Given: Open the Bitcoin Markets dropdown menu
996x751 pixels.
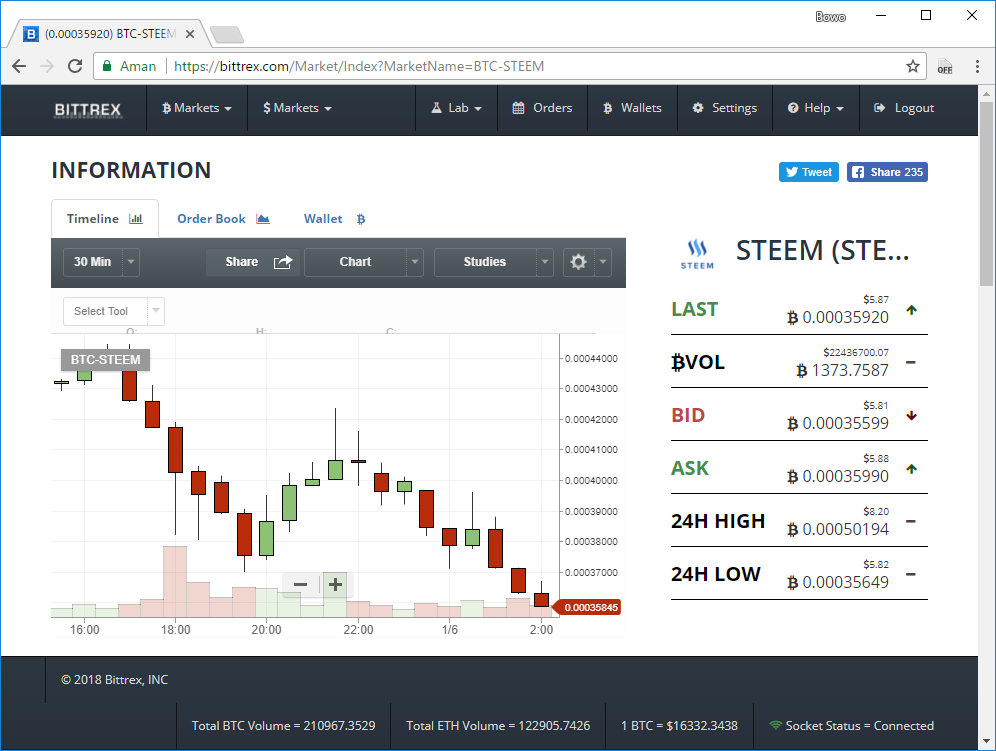Looking at the screenshot, I should 196,108.
